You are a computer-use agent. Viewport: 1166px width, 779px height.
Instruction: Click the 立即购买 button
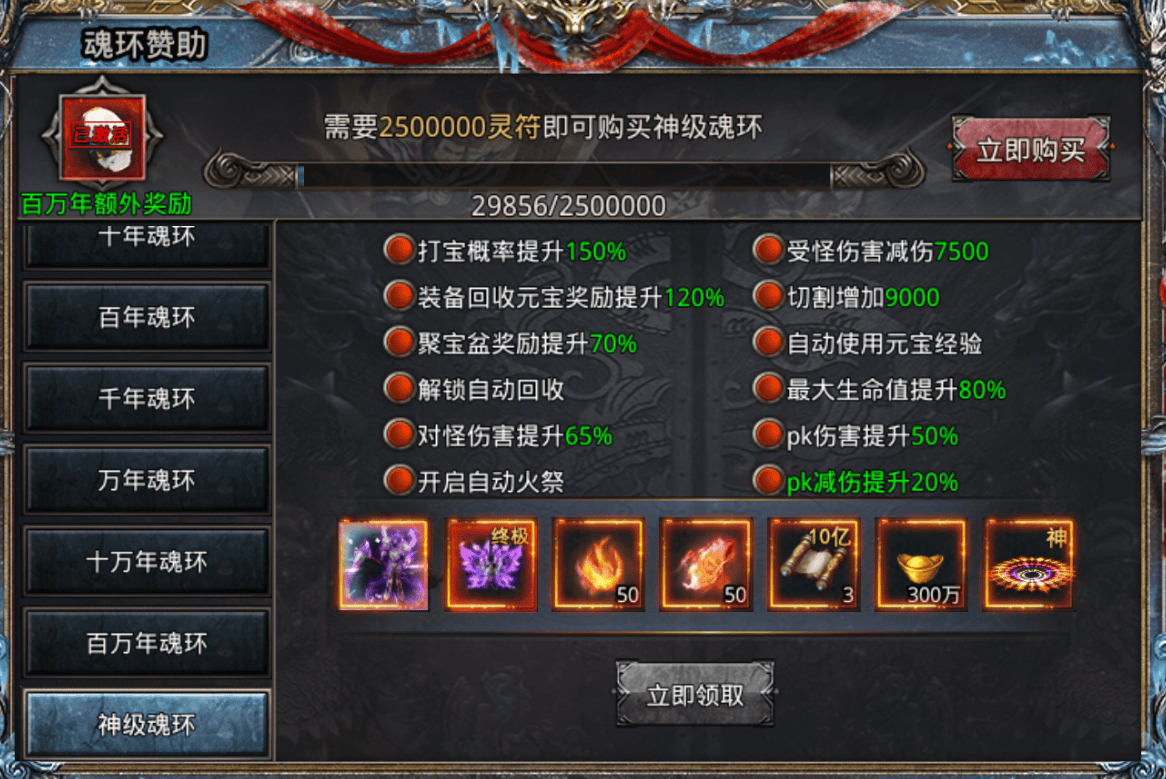click(1031, 149)
